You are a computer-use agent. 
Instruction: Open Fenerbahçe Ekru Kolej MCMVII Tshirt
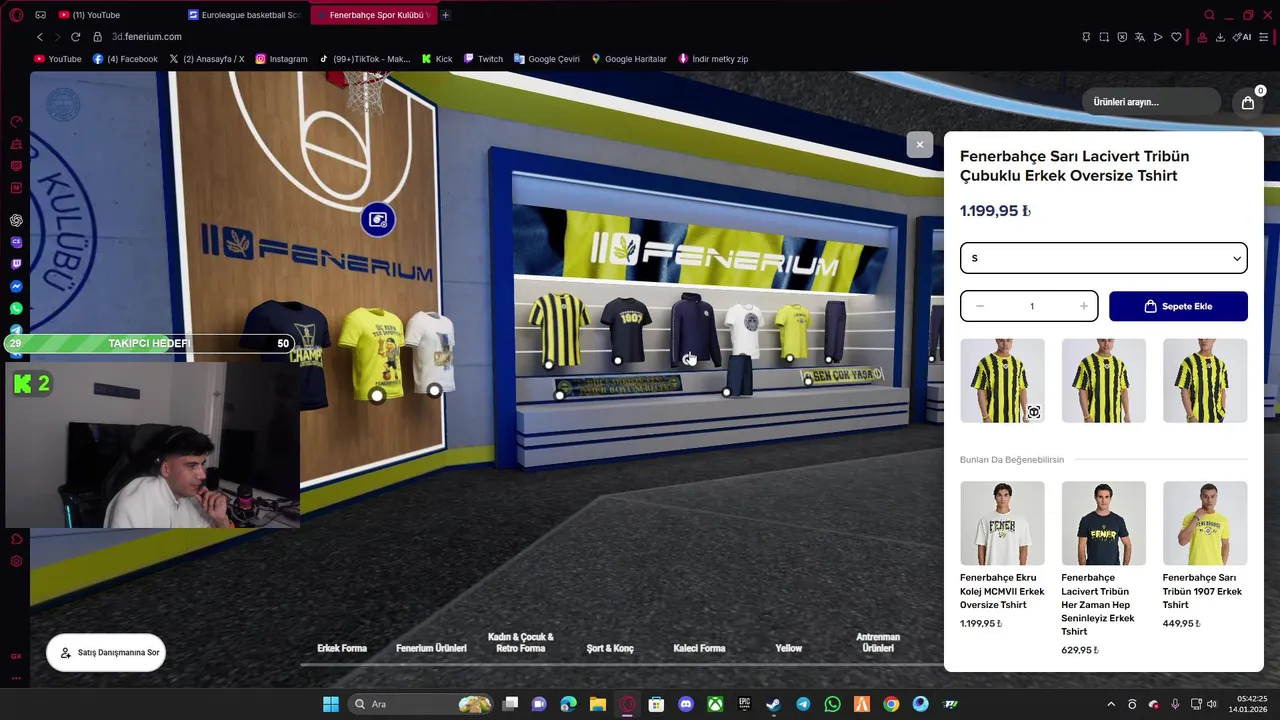[1002, 591]
